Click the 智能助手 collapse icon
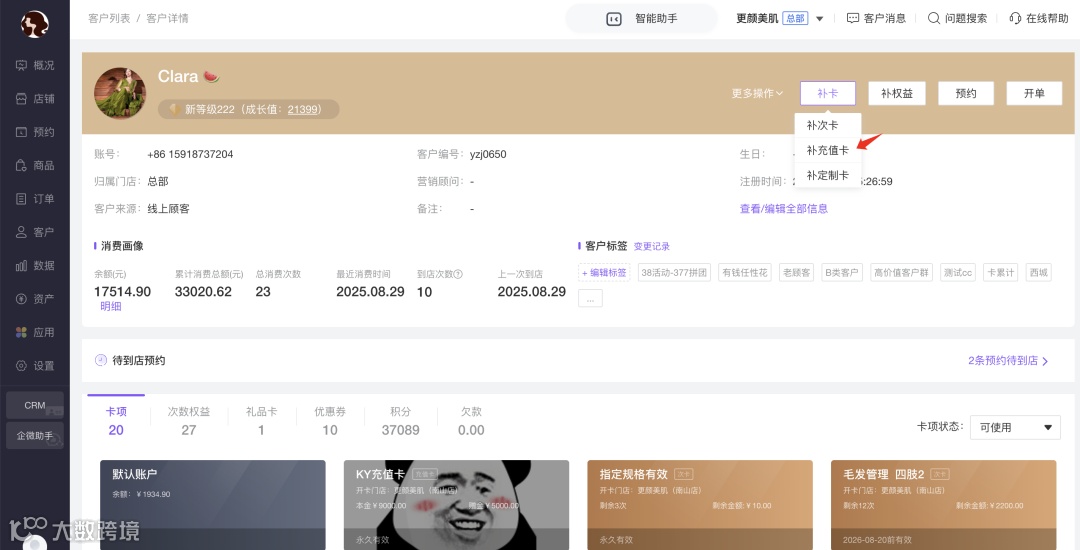 pyautogui.click(x=614, y=19)
